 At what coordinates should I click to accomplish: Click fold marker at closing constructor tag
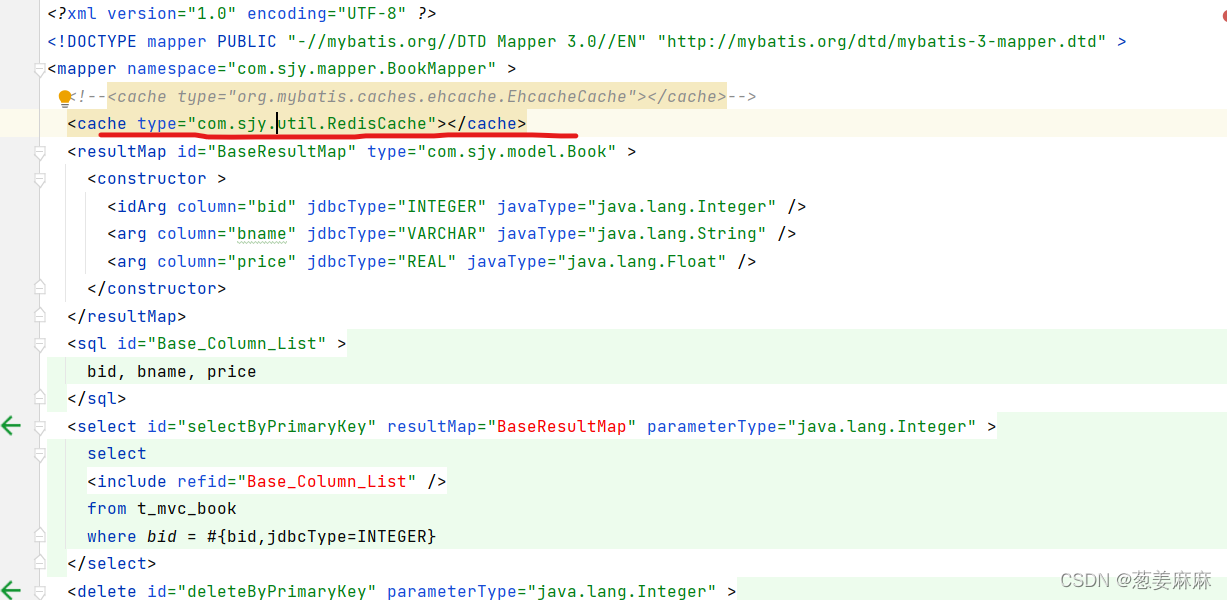point(40,288)
